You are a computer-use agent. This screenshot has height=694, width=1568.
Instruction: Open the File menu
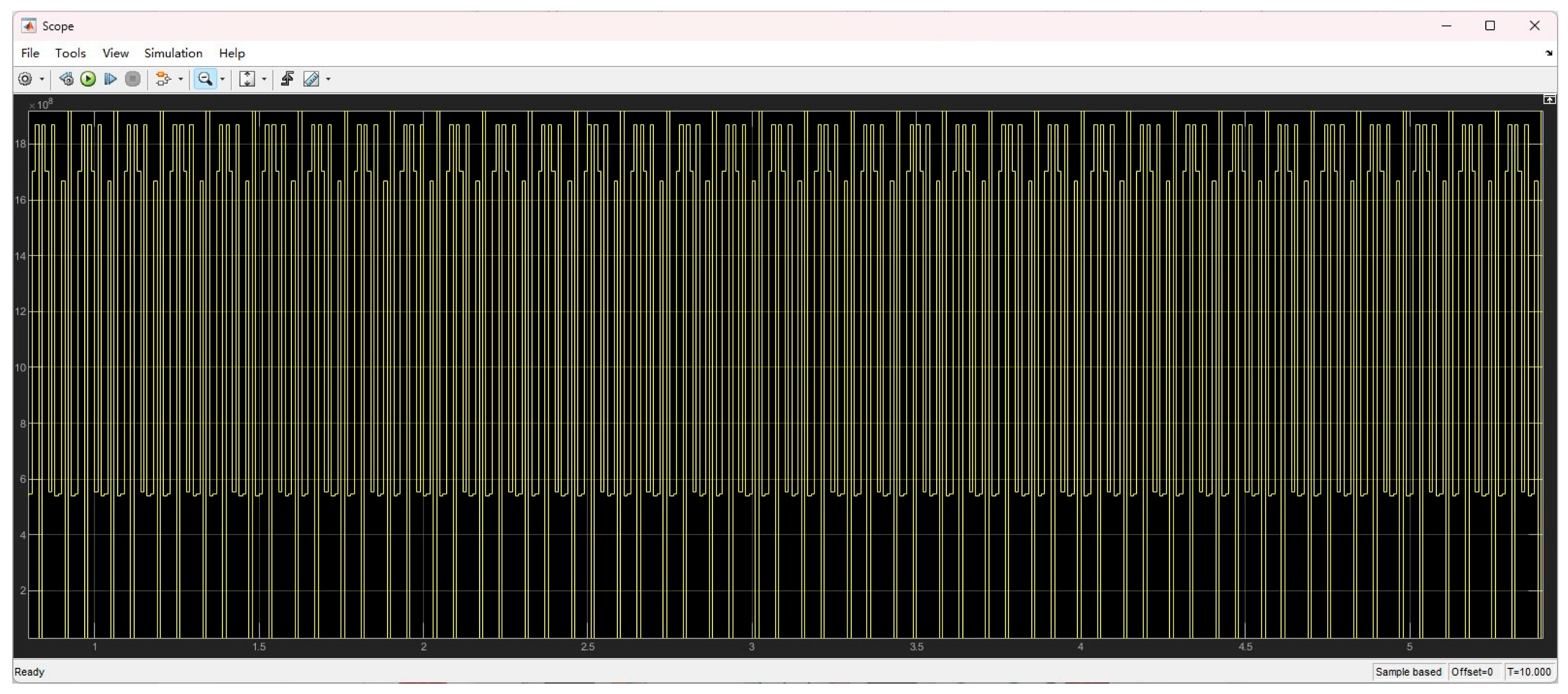click(30, 53)
